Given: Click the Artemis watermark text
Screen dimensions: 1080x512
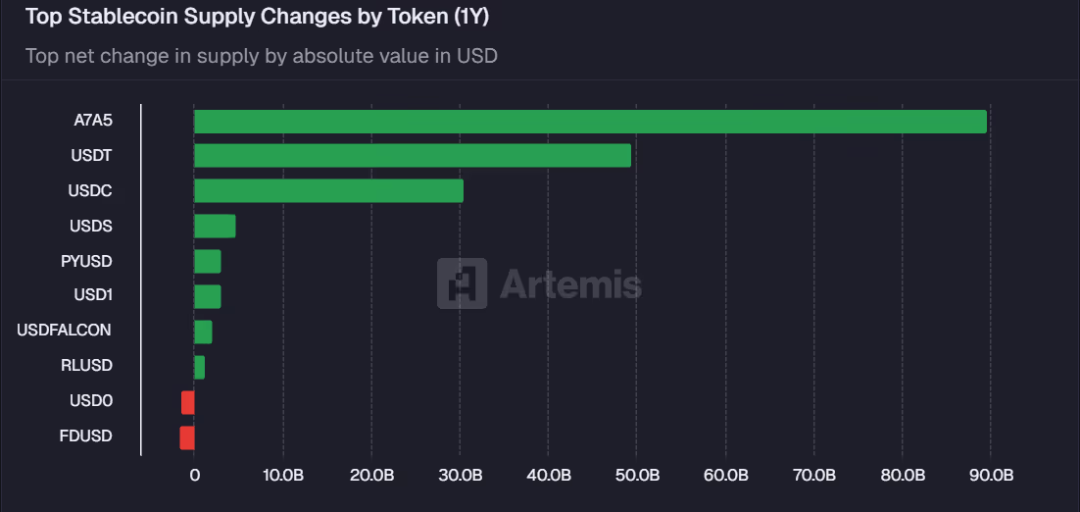Looking at the screenshot, I should pyautogui.click(x=570, y=284).
